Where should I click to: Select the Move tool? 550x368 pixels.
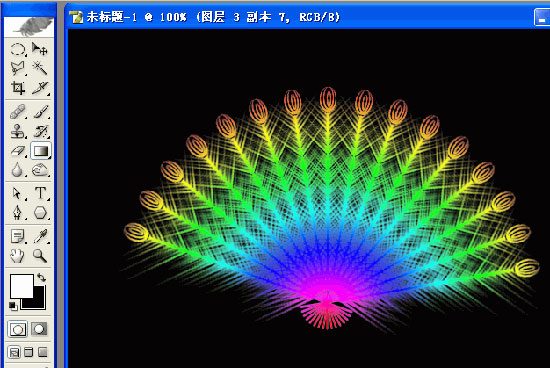coord(40,49)
